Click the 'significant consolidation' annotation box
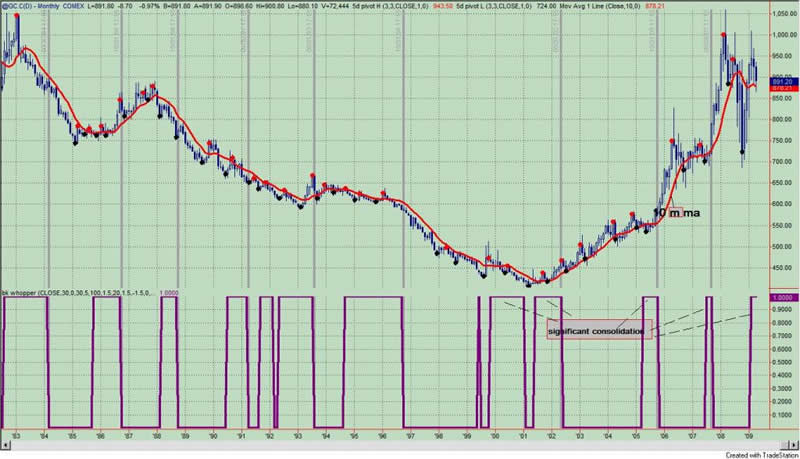Screen dimensions: 800x459 (599, 331)
